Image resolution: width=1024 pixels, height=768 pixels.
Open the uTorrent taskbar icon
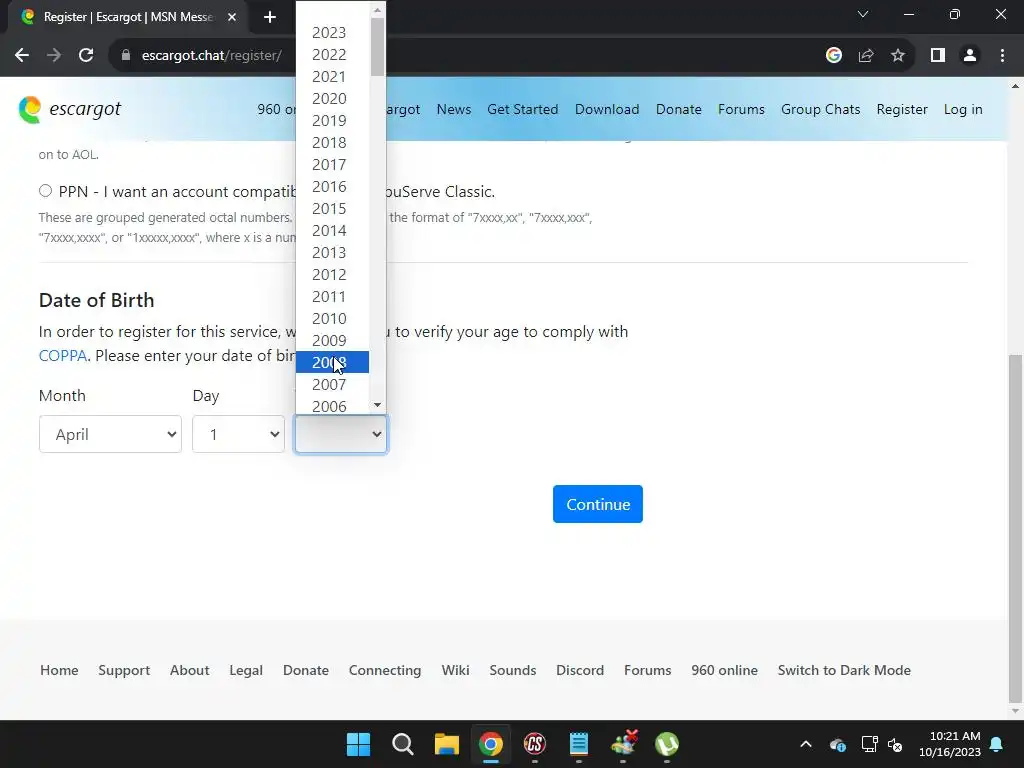pos(667,744)
